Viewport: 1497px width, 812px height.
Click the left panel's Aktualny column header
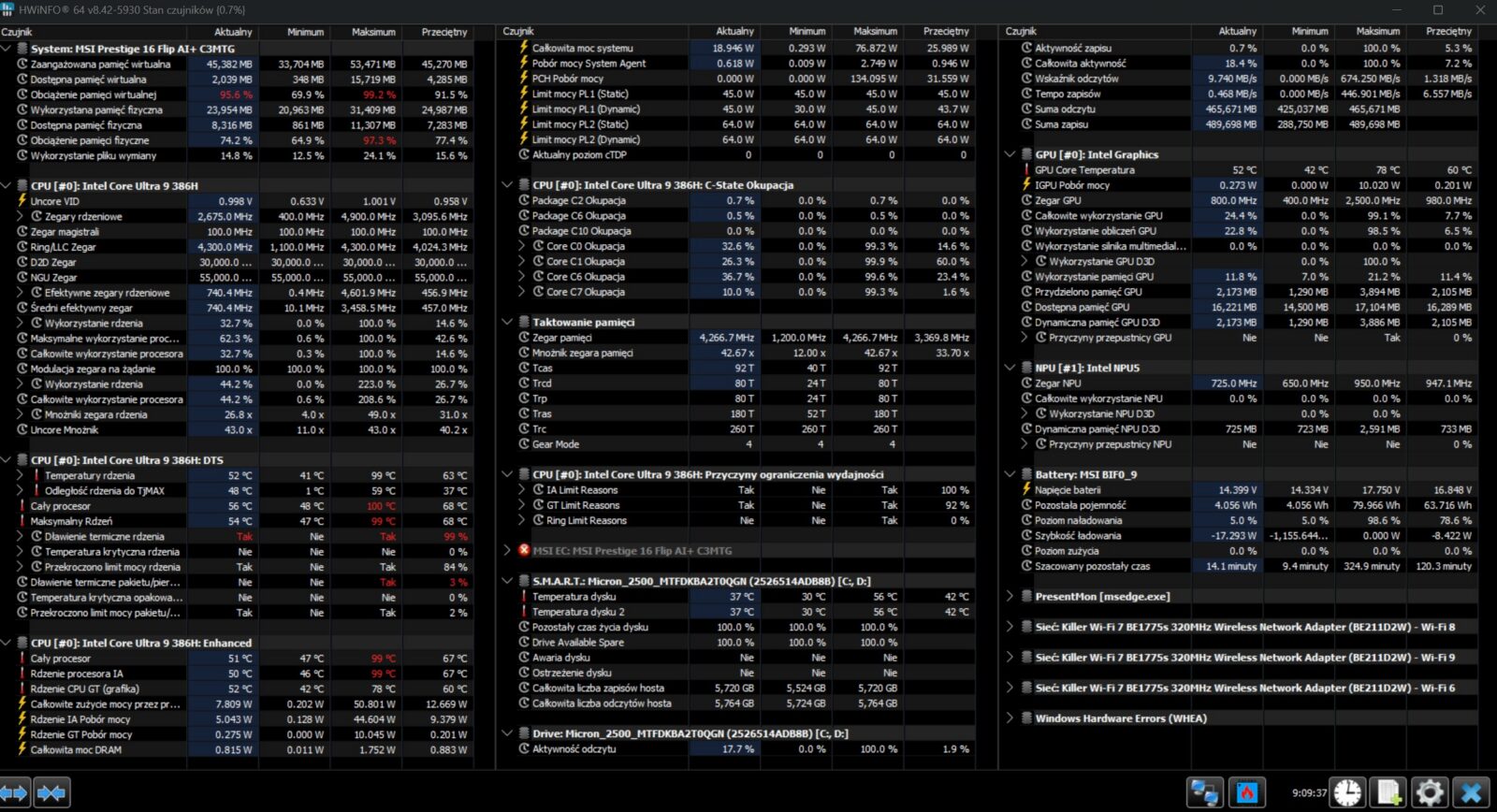point(232,32)
